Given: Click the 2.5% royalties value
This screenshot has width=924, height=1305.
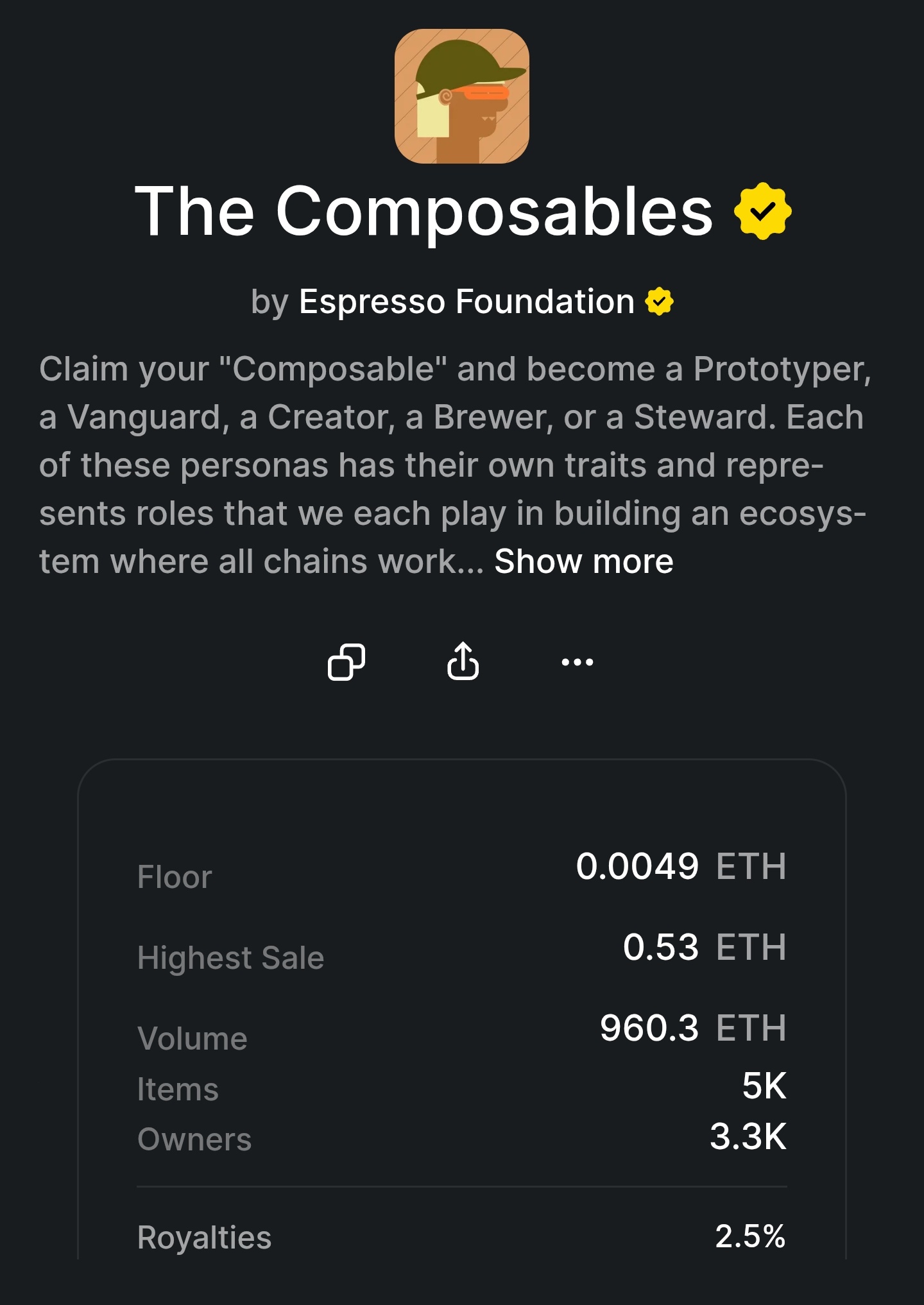Looking at the screenshot, I should coord(750,1236).
